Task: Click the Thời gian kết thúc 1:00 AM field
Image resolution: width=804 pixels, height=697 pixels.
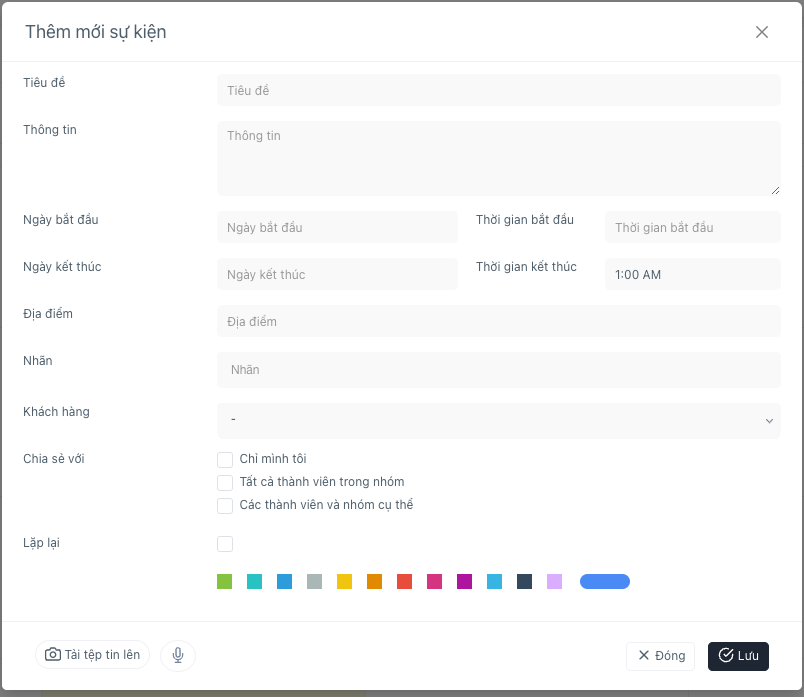Action: coord(692,274)
